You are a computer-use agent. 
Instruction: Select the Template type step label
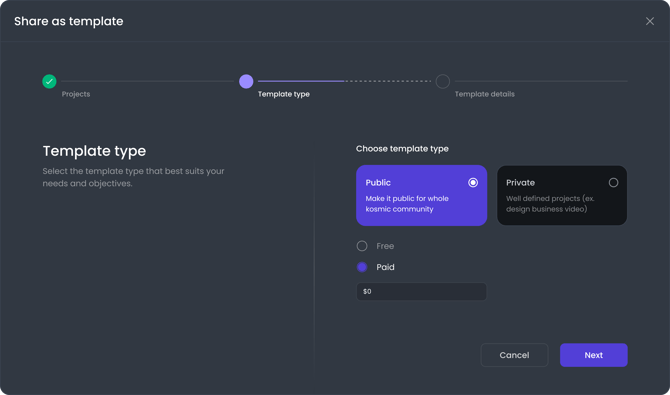pos(284,94)
